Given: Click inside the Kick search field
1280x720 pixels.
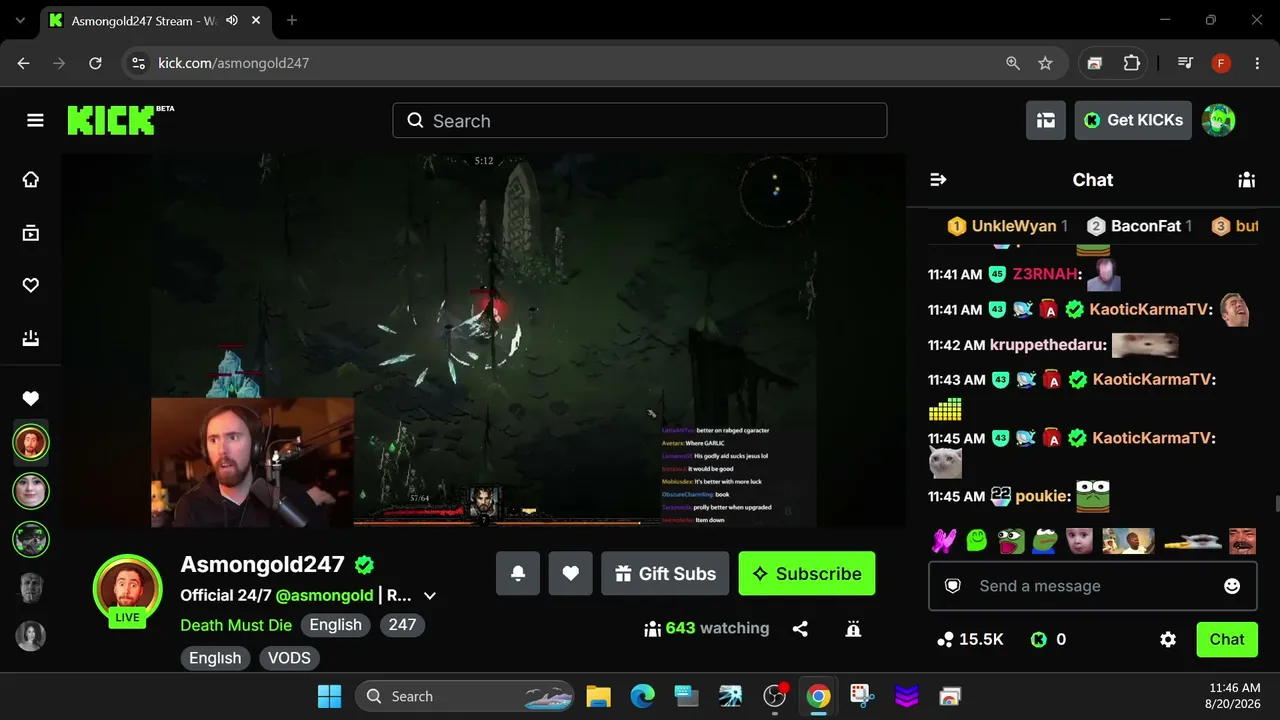Looking at the screenshot, I should click(x=640, y=121).
